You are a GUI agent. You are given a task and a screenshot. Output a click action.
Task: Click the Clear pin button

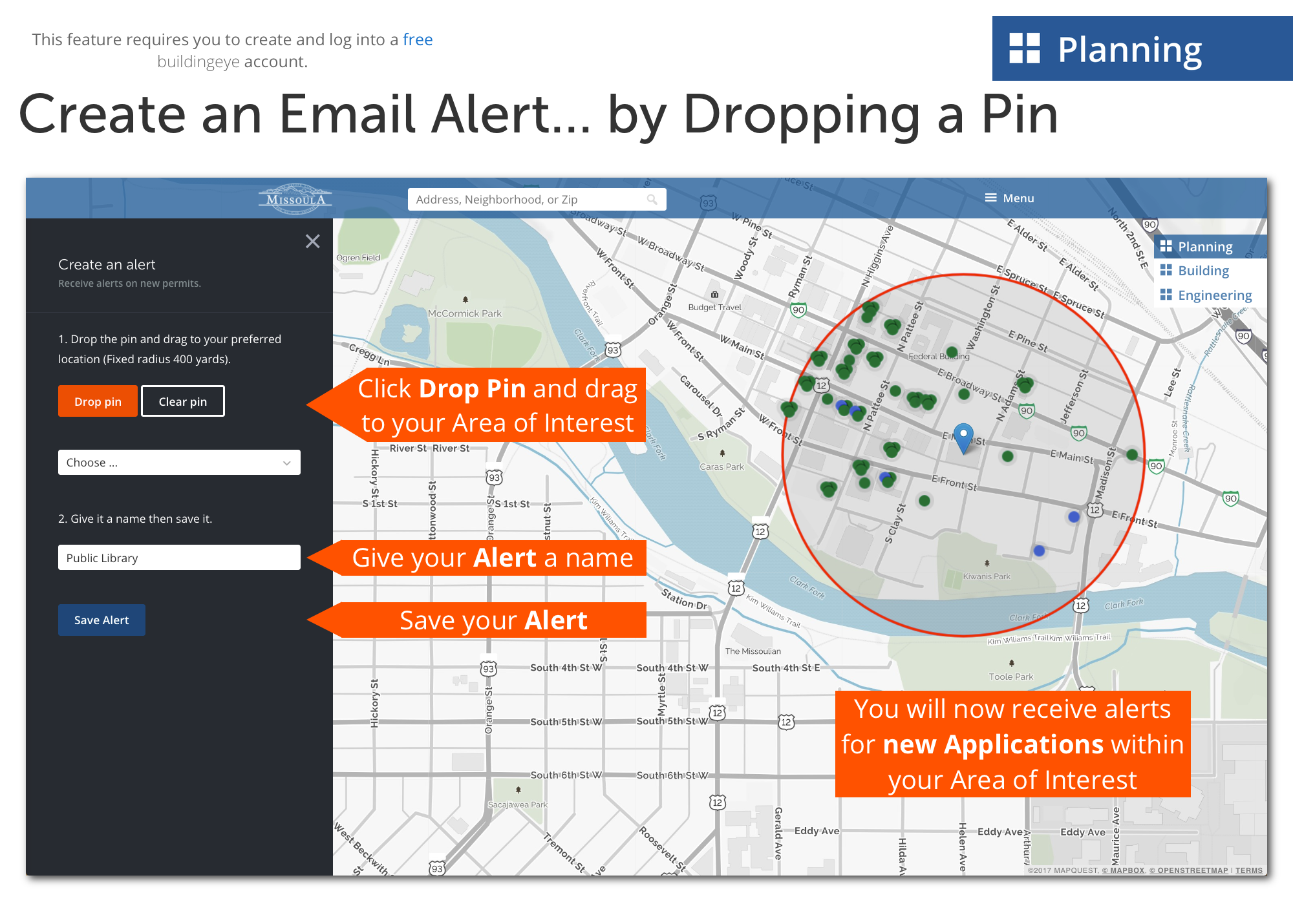pyautogui.click(x=183, y=401)
